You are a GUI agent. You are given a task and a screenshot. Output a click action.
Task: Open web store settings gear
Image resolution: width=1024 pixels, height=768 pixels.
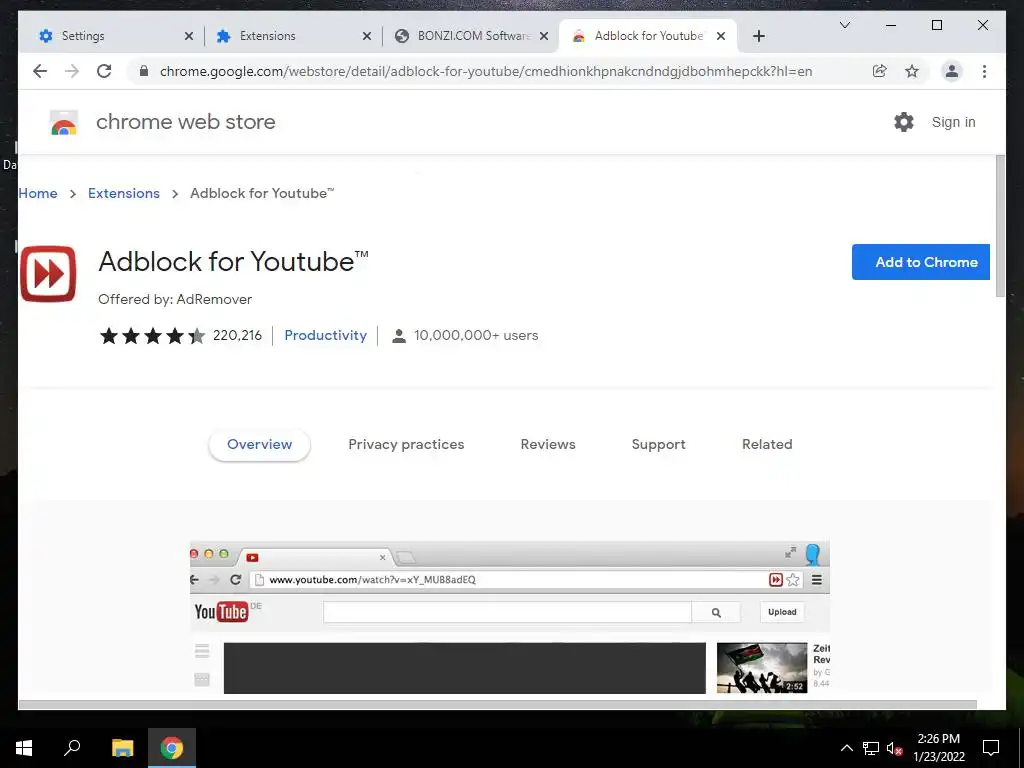pyautogui.click(x=904, y=122)
